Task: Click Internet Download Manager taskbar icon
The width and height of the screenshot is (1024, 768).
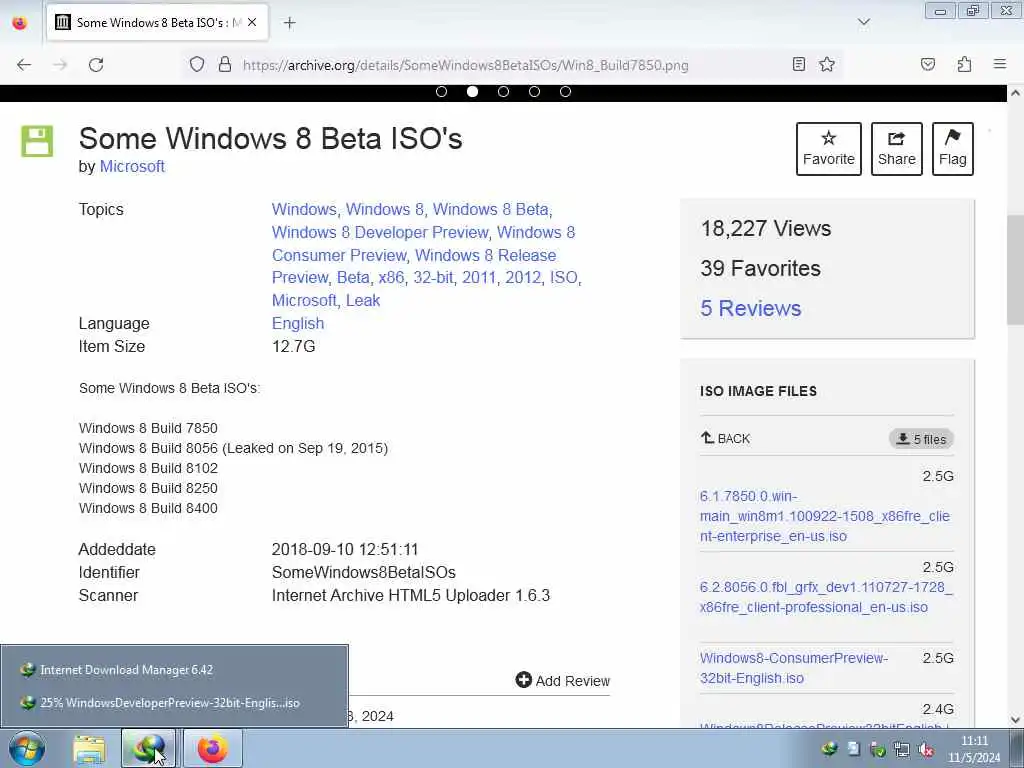Action: [x=150, y=748]
